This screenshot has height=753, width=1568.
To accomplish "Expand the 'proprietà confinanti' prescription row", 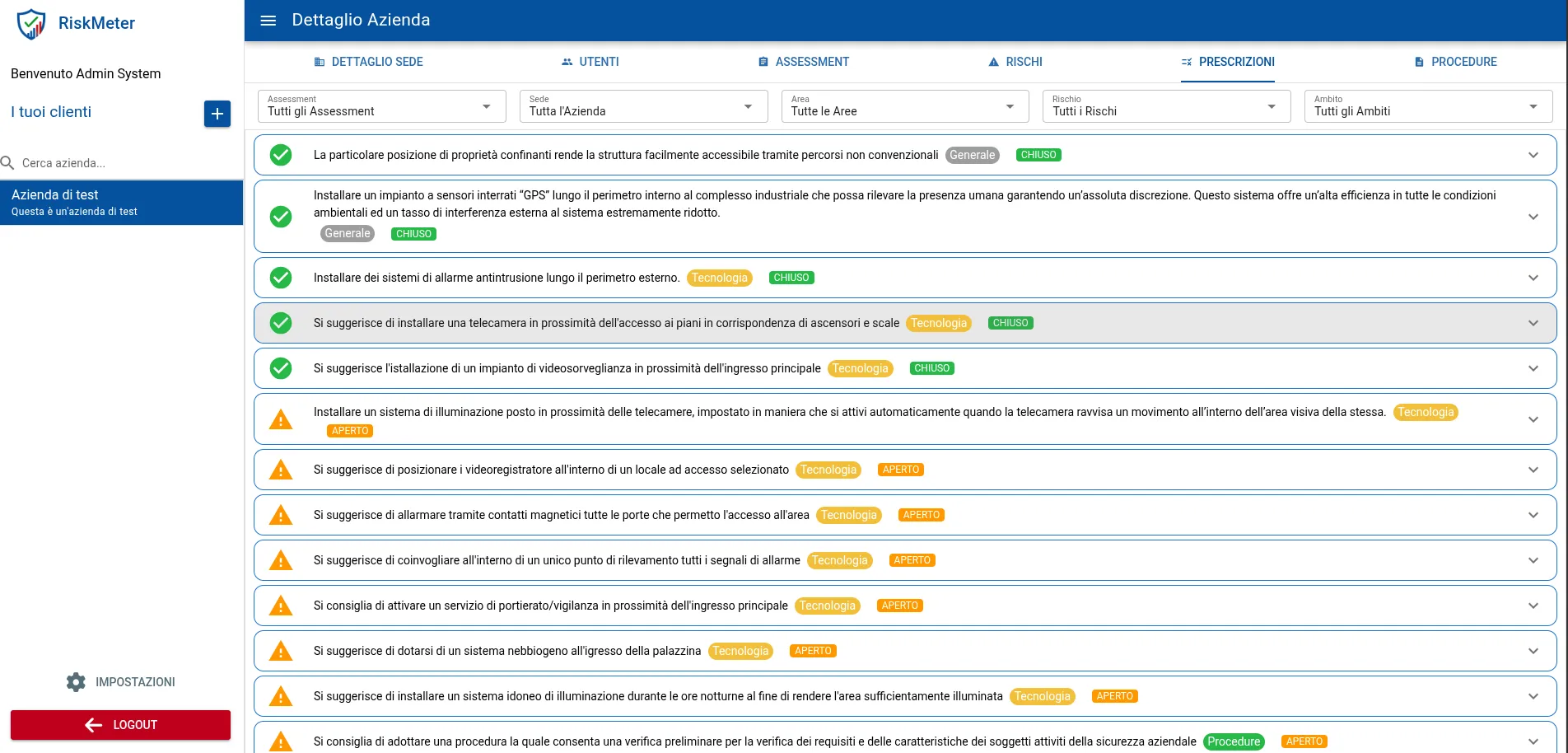I will [x=1533, y=155].
